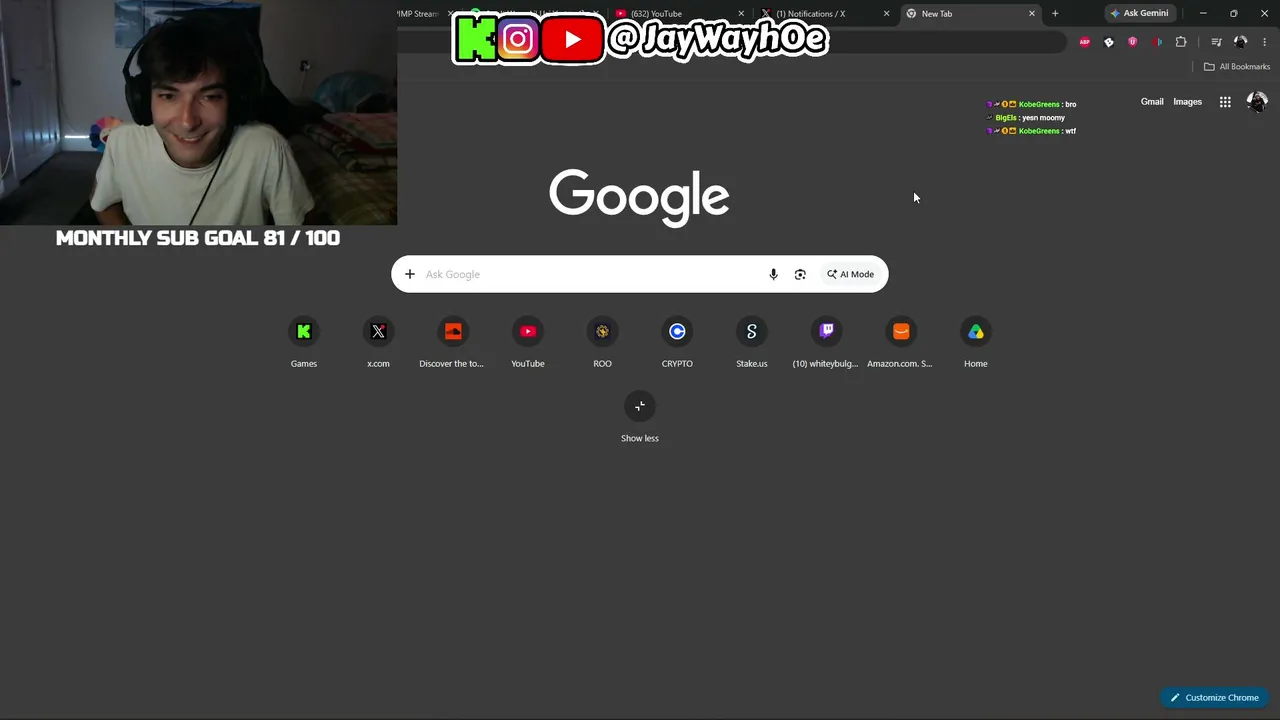The width and height of the screenshot is (1280, 720).
Task: Open the Chrome profile avatar in the toolbar
Action: (1241, 42)
